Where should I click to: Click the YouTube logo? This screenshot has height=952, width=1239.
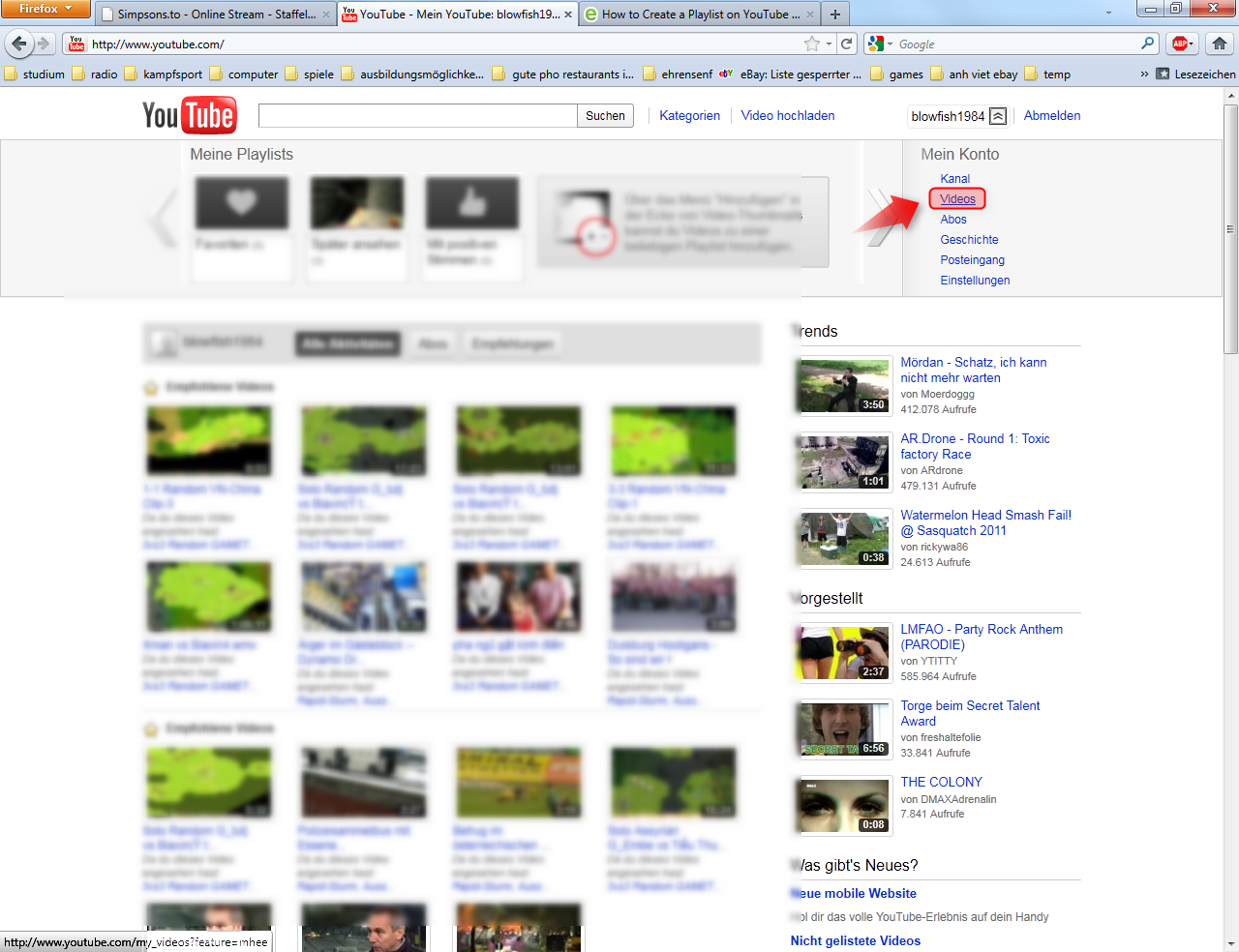[x=190, y=116]
